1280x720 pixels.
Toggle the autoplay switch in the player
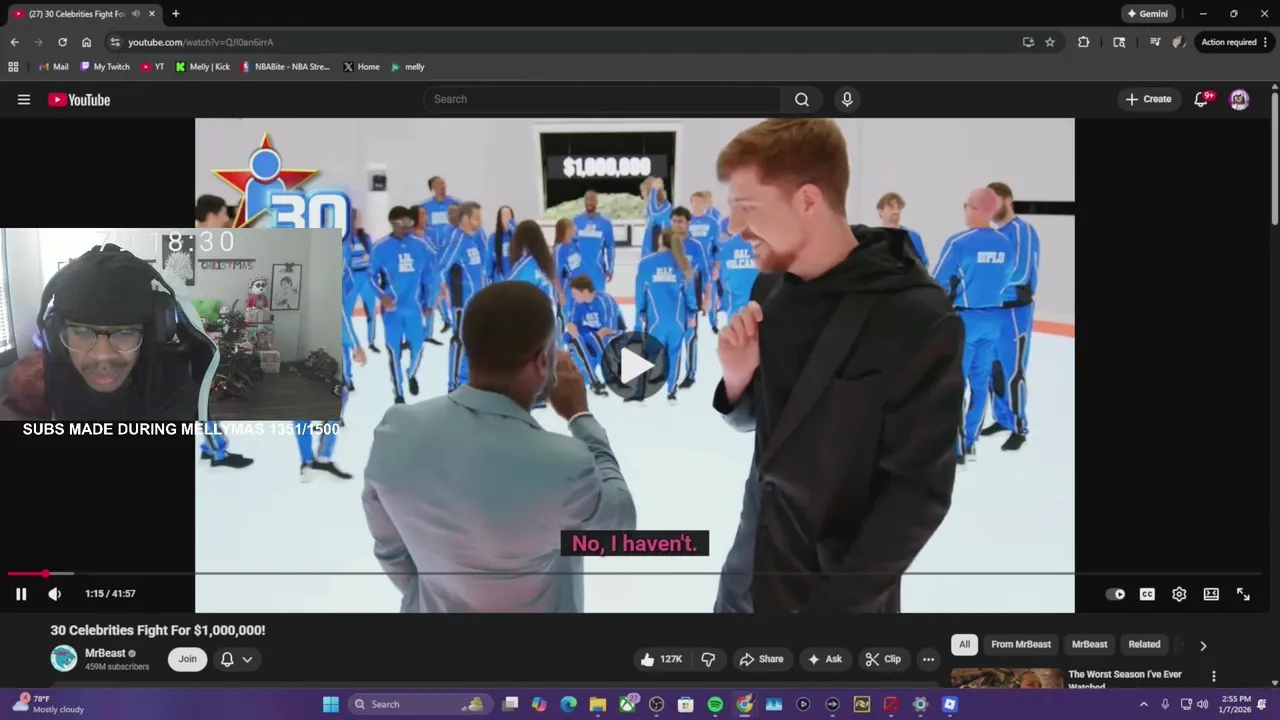(x=1115, y=594)
